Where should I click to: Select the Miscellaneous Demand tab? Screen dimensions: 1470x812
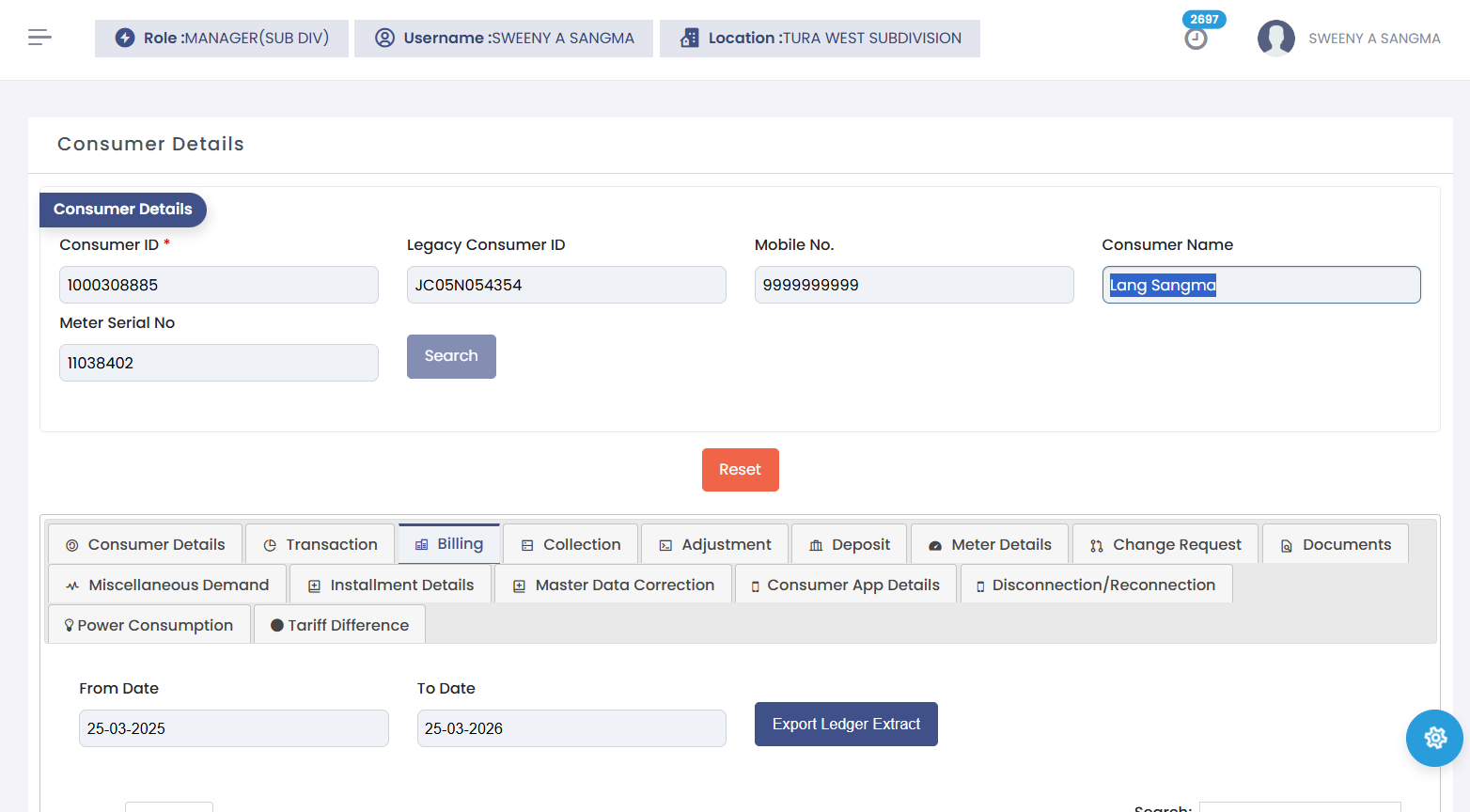[x=167, y=585]
